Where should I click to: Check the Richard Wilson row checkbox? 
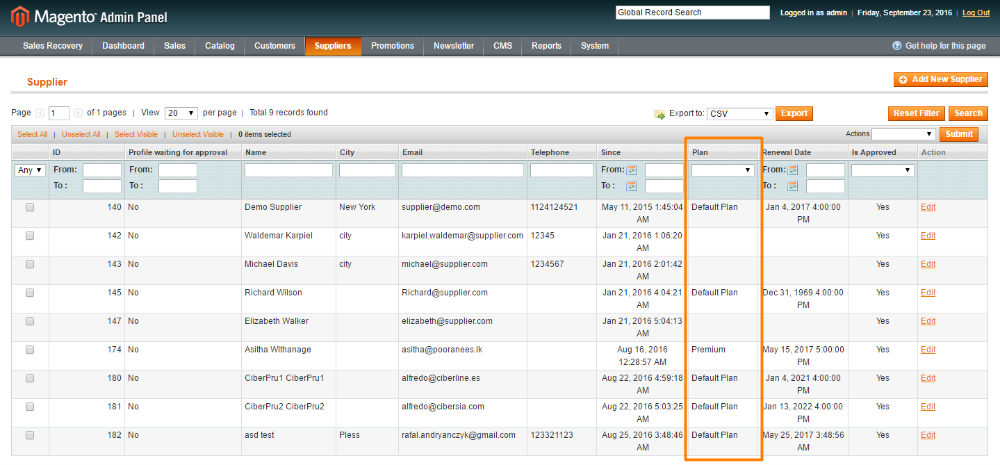tap(29, 292)
